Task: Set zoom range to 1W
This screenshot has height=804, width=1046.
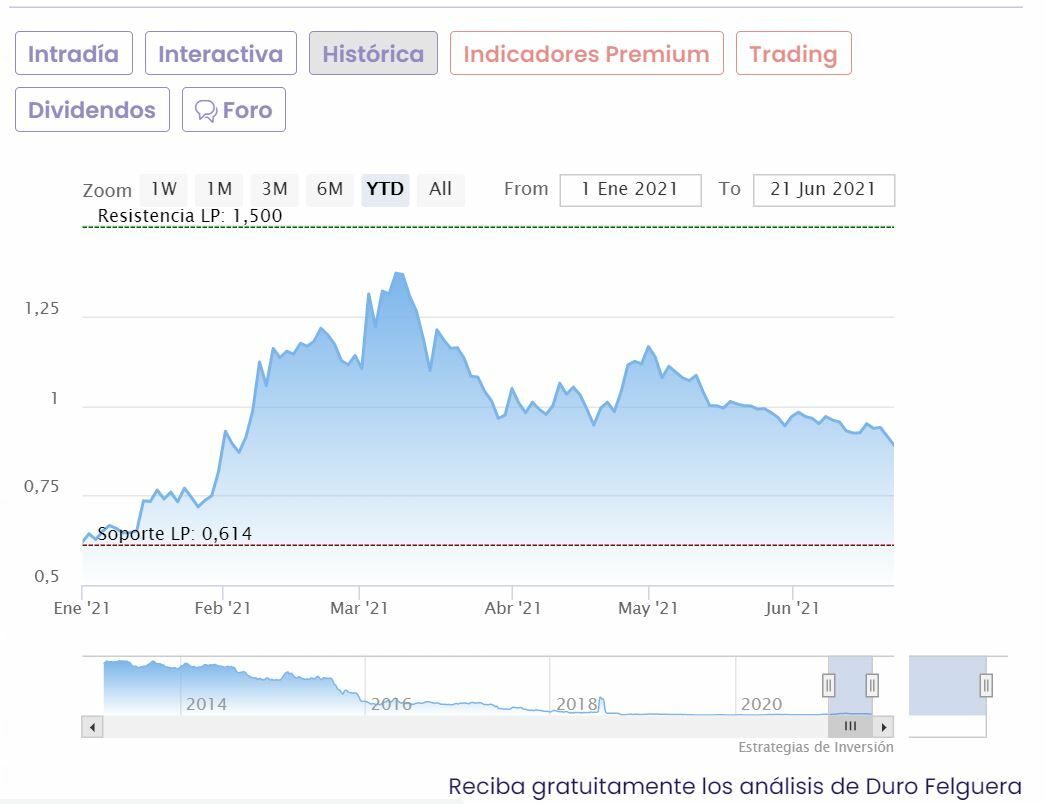Action: (x=164, y=189)
